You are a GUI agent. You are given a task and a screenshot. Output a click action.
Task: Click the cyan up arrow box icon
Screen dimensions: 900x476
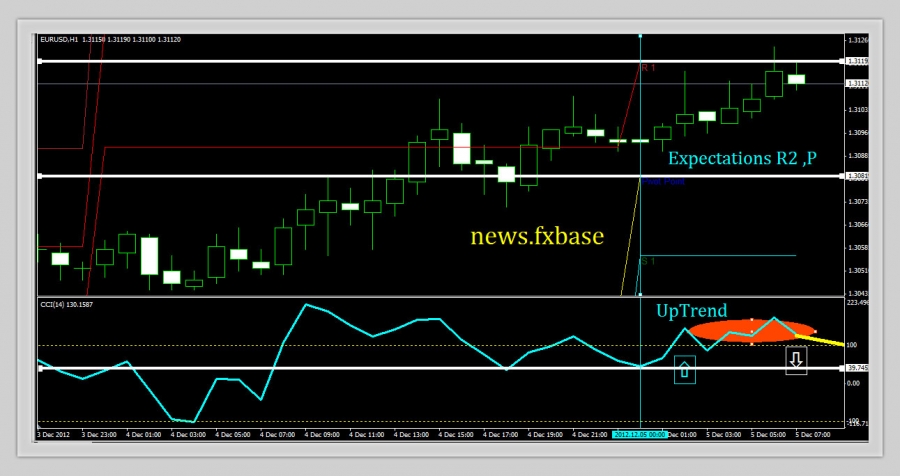684,370
